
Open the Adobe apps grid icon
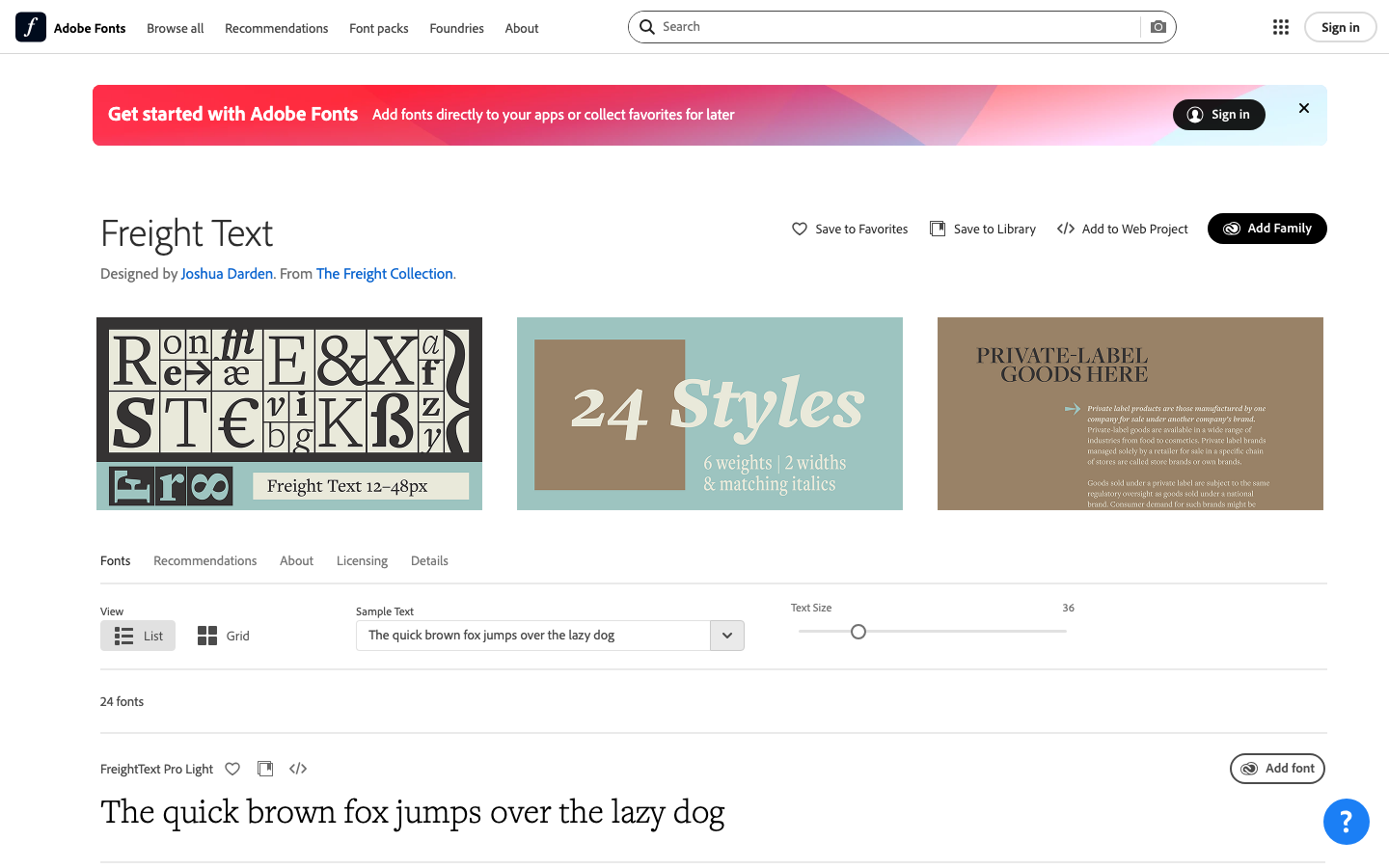pyautogui.click(x=1280, y=26)
